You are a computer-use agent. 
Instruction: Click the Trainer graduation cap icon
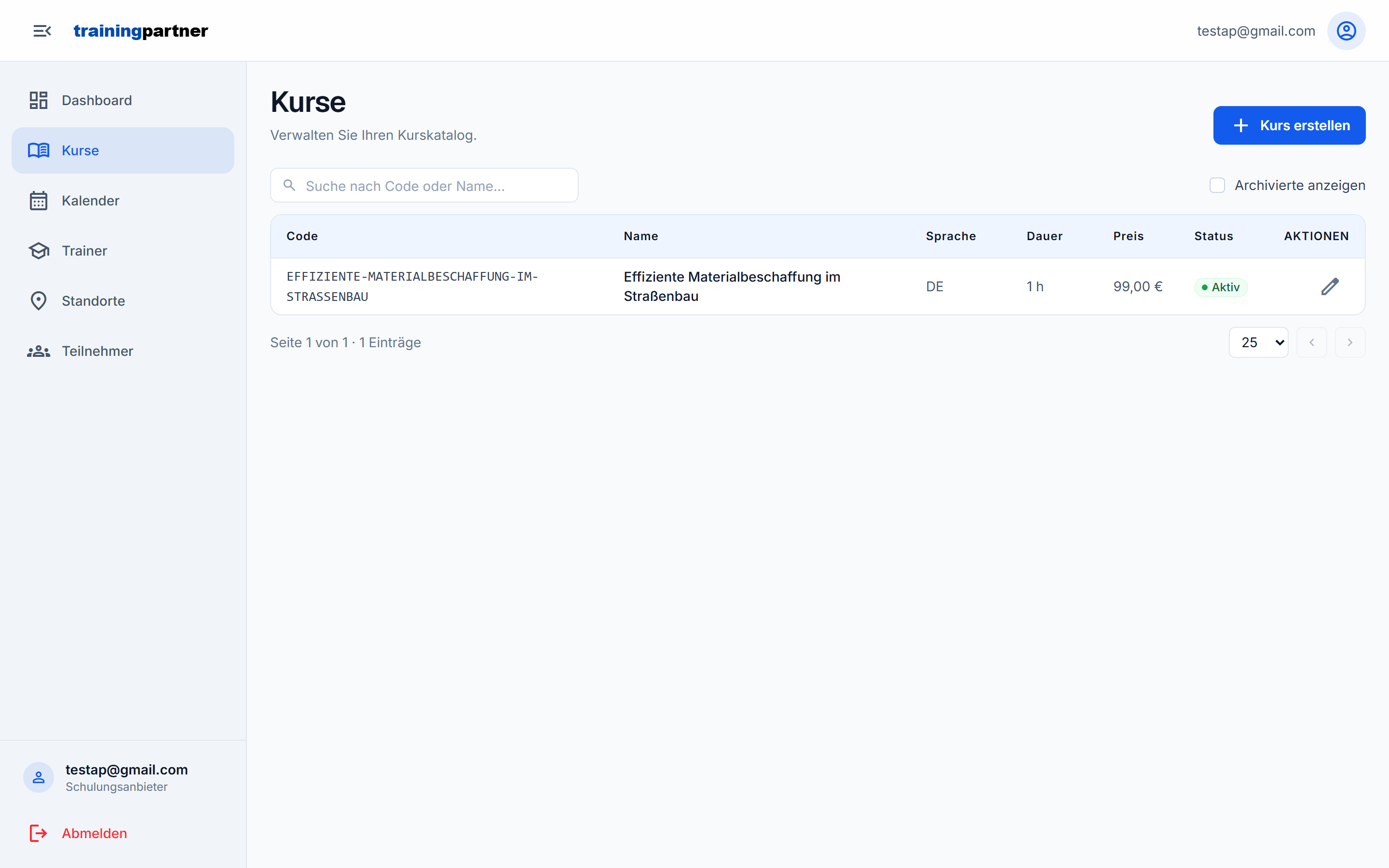[39, 251]
